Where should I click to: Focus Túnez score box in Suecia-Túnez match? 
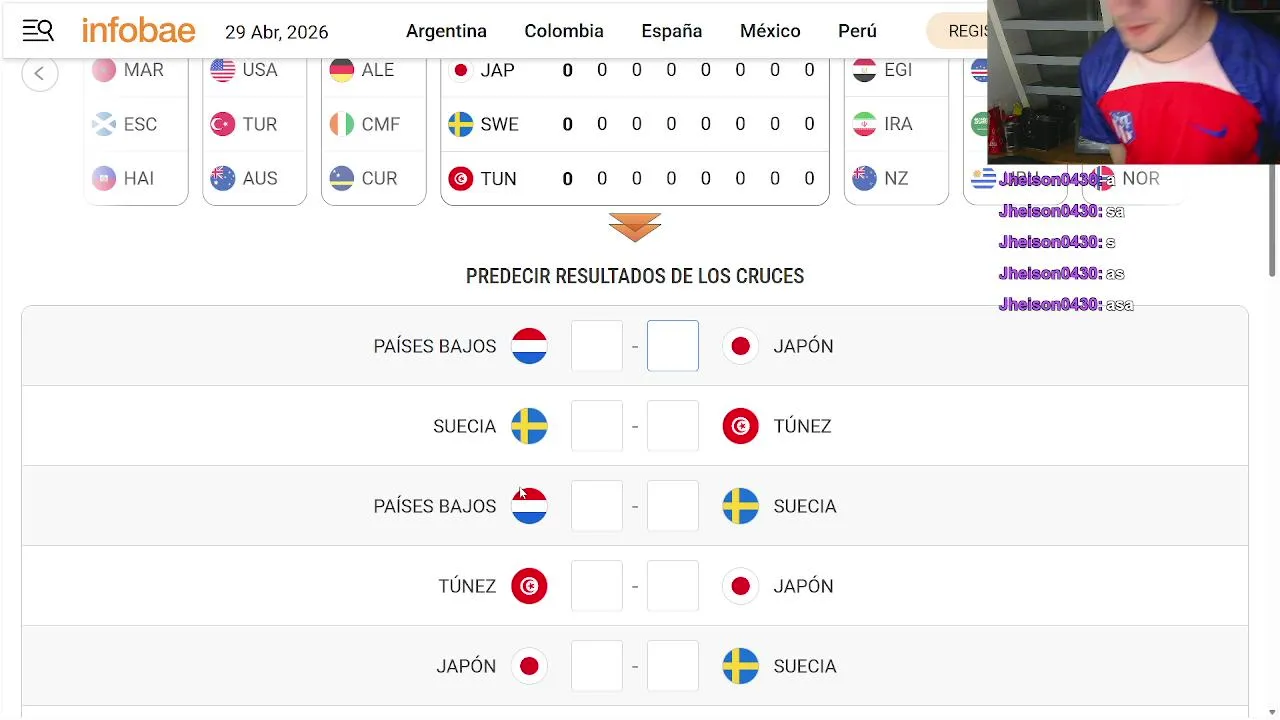(673, 426)
